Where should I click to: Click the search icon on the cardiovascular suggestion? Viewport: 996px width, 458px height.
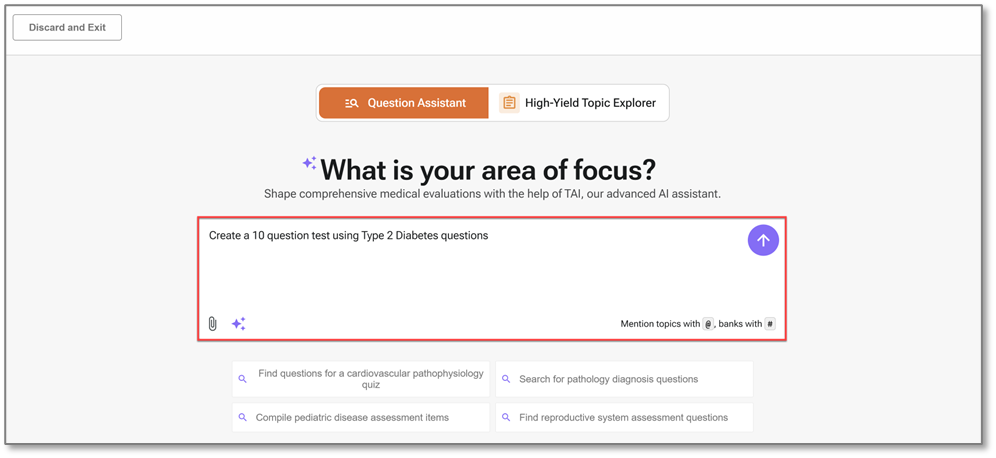tap(243, 379)
